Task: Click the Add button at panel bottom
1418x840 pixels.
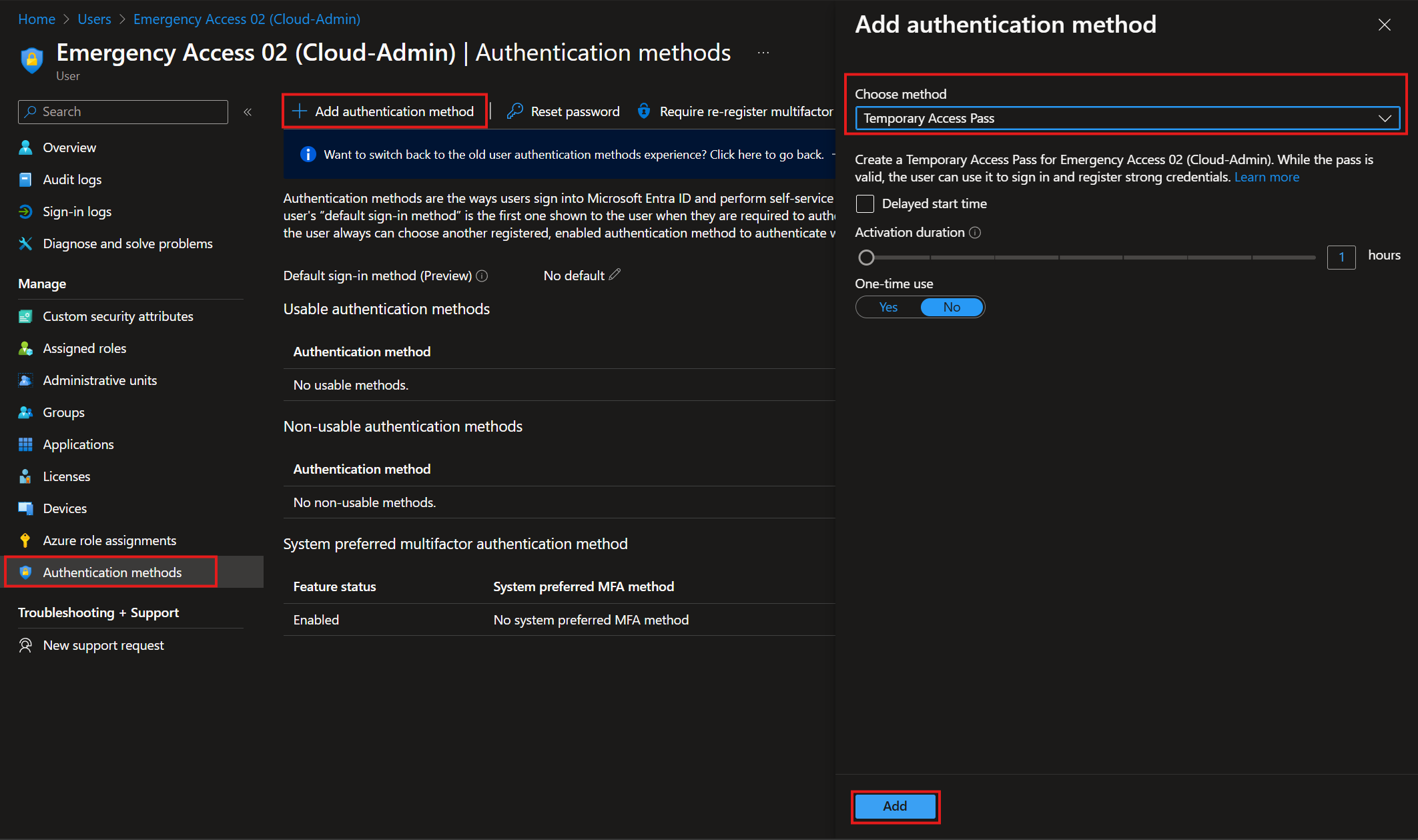Action: [895, 806]
